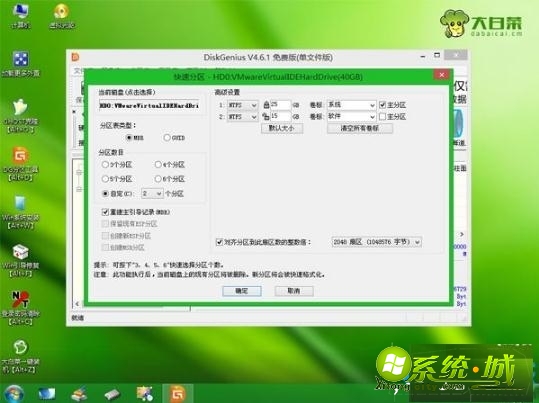Click the monitor icon on the taskbar
Image resolution: width=539 pixels, height=403 pixels.
click(46, 394)
